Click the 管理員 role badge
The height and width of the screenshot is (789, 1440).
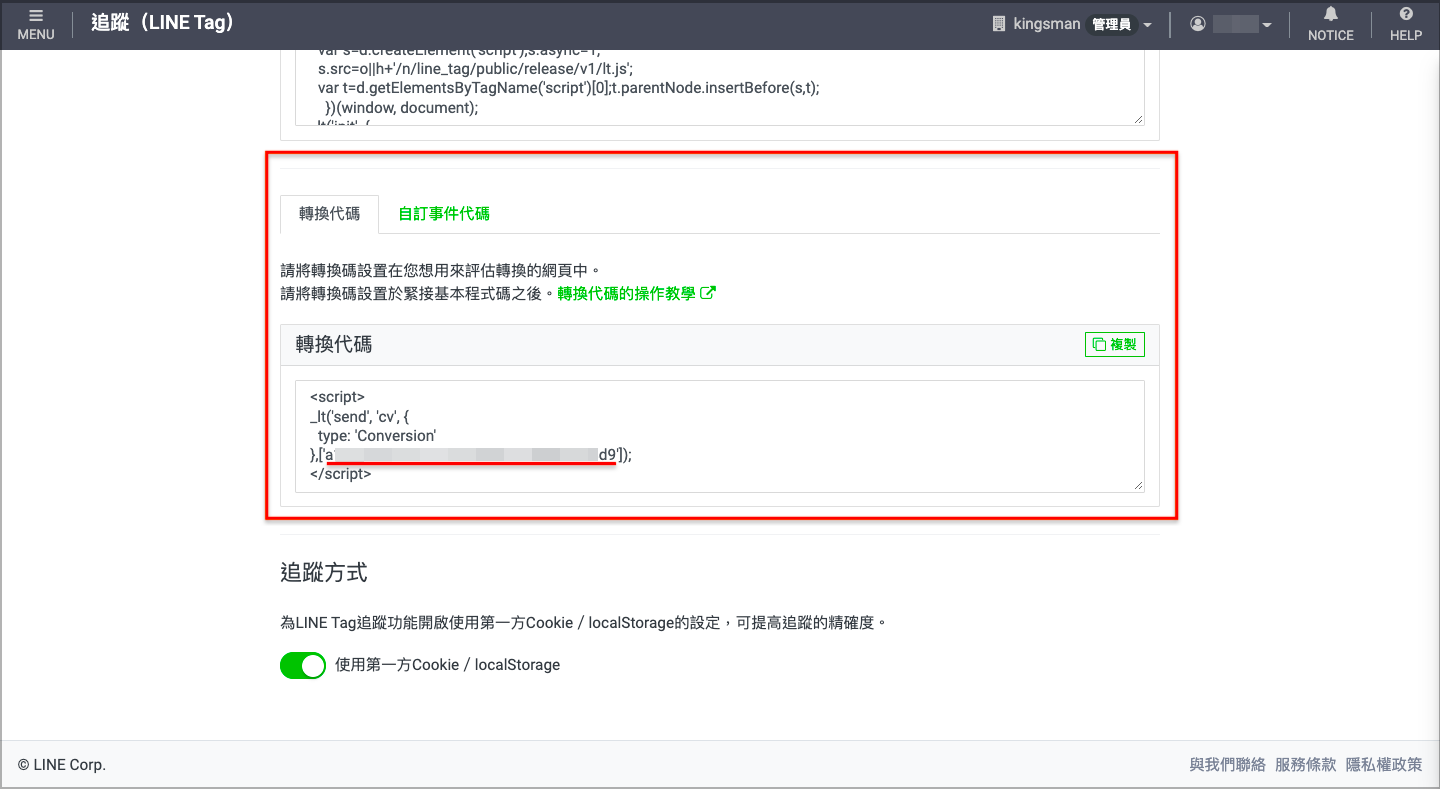click(x=1111, y=25)
